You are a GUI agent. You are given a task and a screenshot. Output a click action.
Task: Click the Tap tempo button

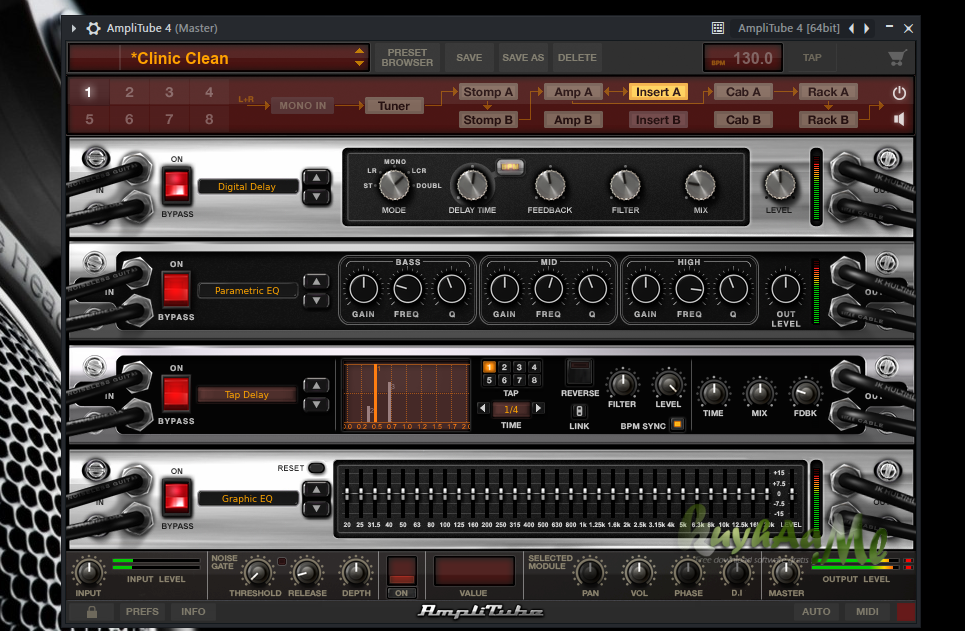[x=812, y=58]
